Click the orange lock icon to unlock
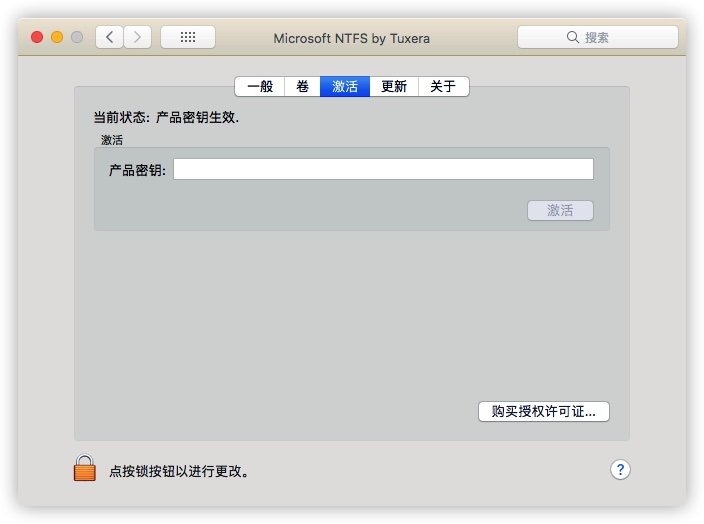Viewport: 704px width, 524px height. click(x=84, y=468)
